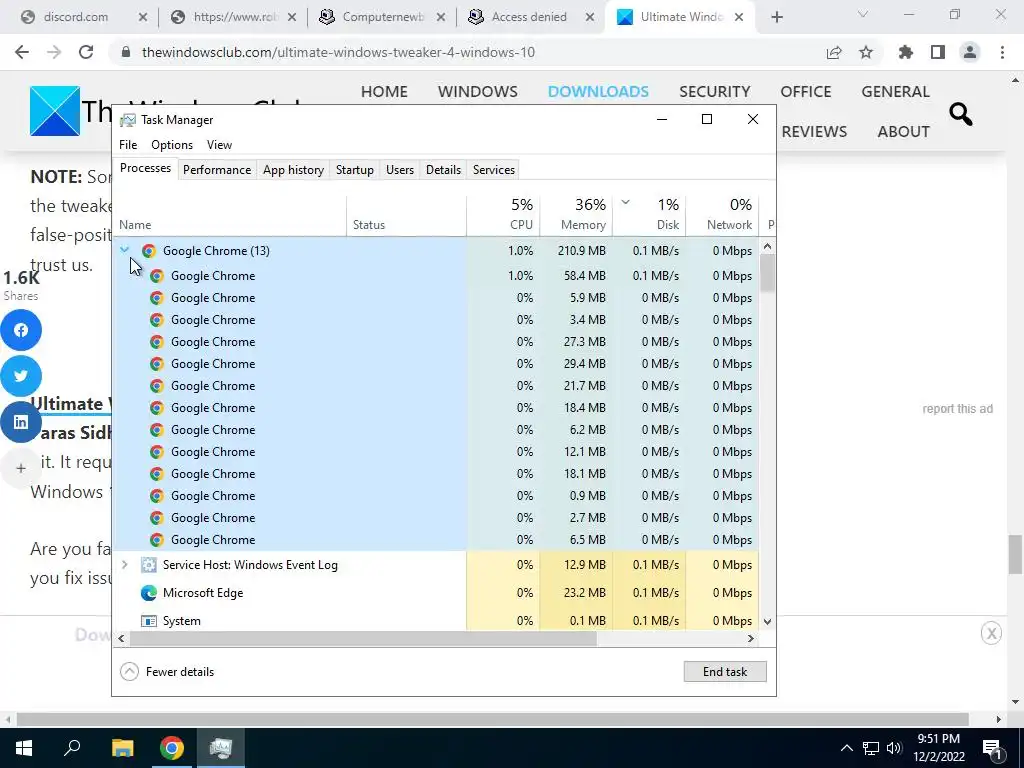The width and height of the screenshot is (1024, 768).
Task: Share this page using Chrome share icon
Action: pyautogui.click(x=834, y=52)
